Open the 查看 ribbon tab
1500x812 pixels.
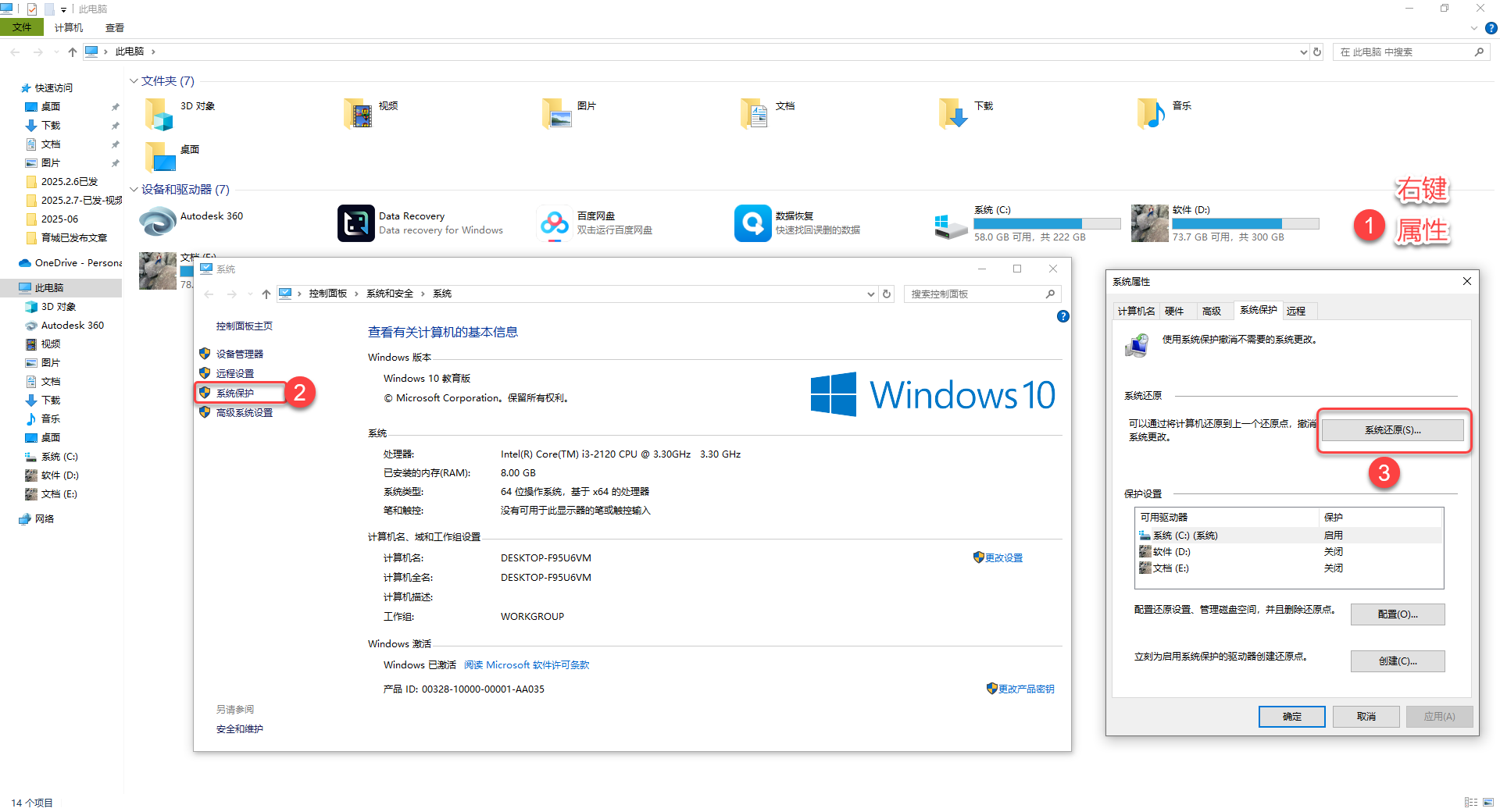pos(115,27)
